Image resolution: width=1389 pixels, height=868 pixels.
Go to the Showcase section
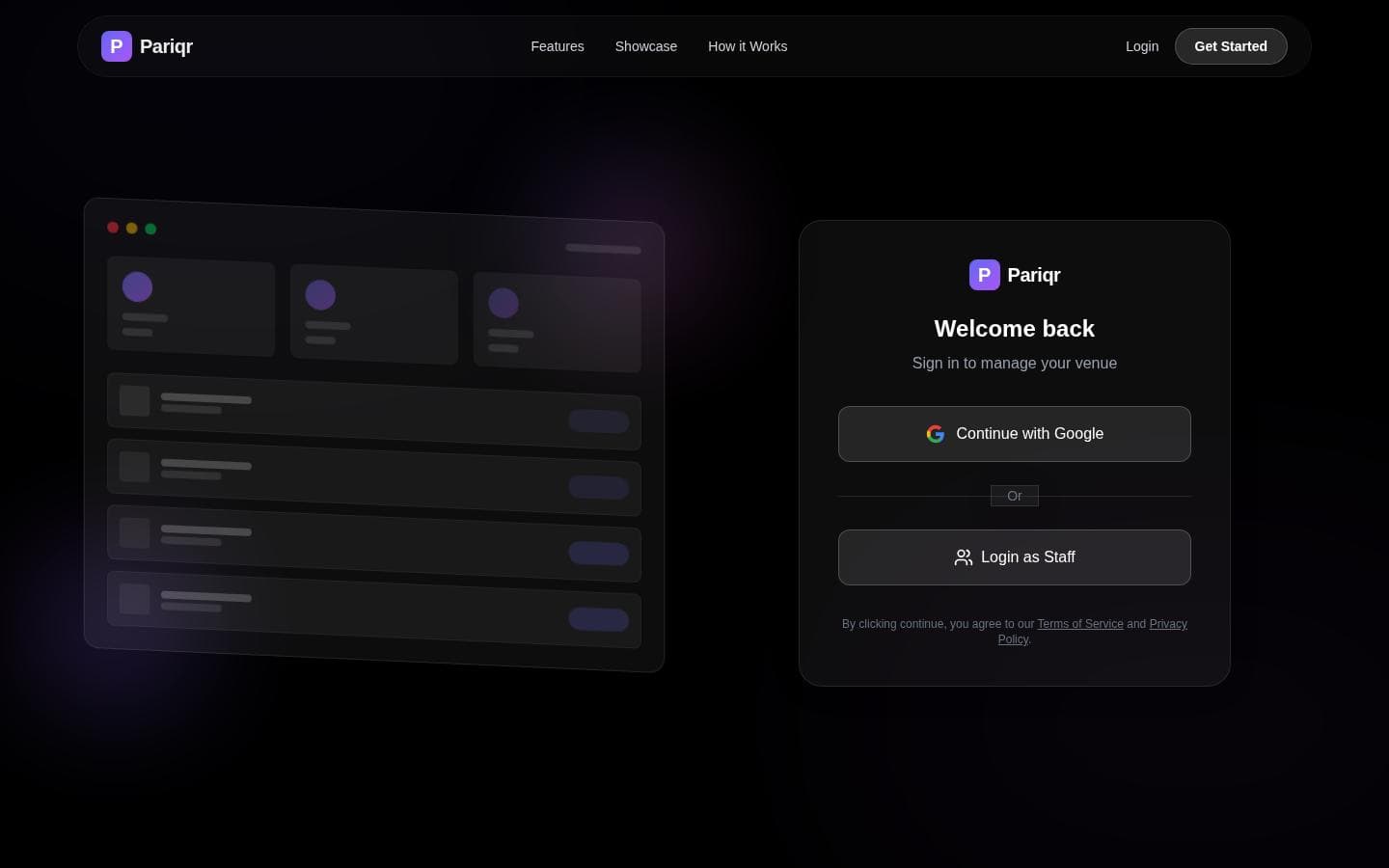coord(646,46)
